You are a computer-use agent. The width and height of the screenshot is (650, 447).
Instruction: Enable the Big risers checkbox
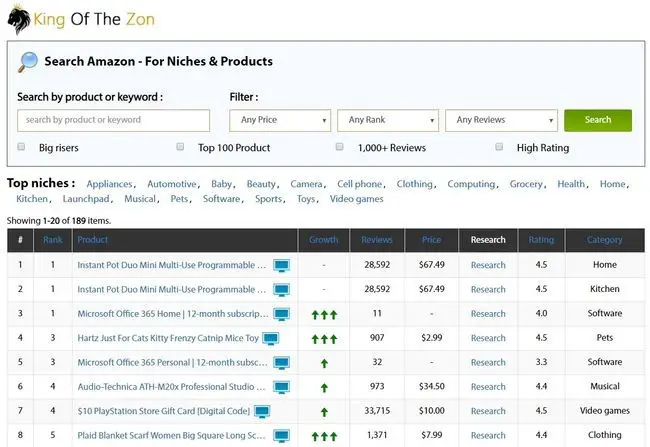pos(21,147)
